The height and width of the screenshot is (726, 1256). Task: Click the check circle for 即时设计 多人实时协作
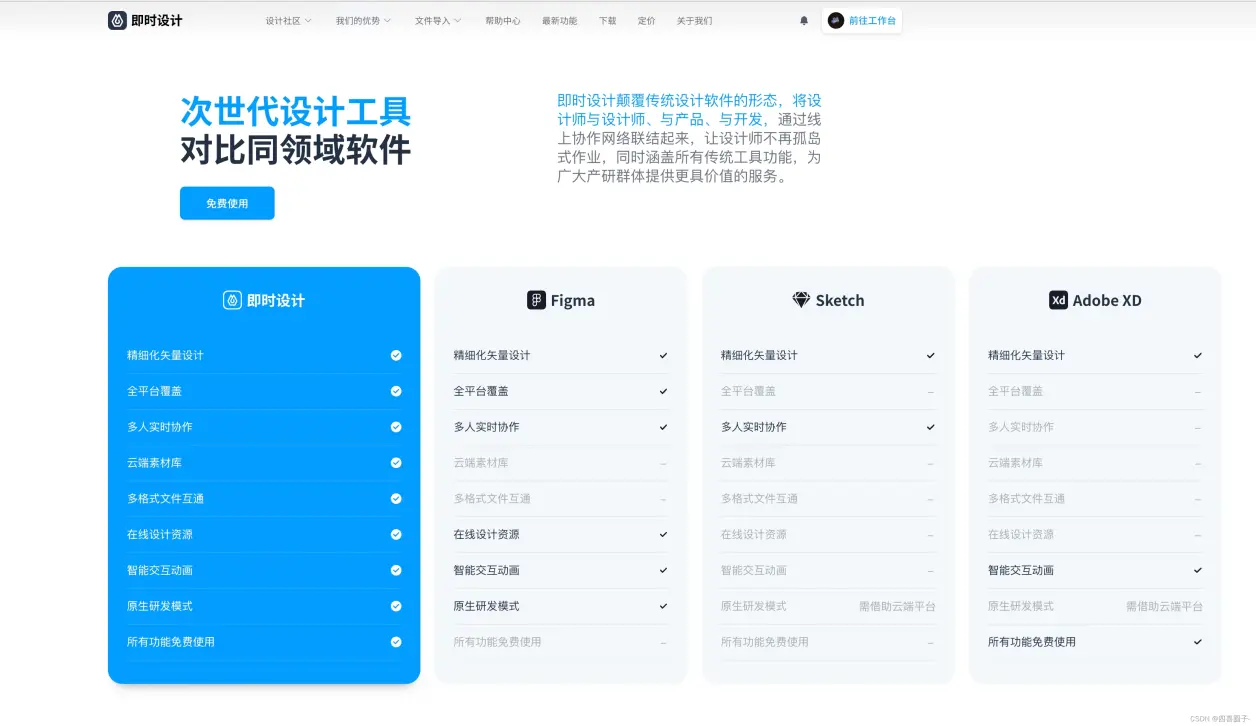click(396, 427)
